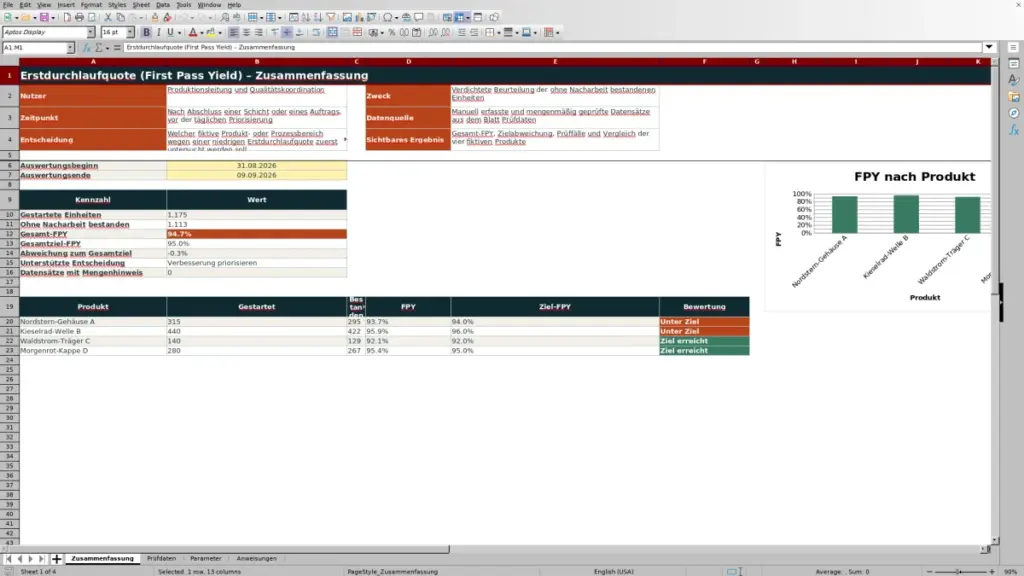Image resolution: width=1024 pixels, height=576 pixels.
Task: Expand the formula bar arrow
Action: pos(989,47)
